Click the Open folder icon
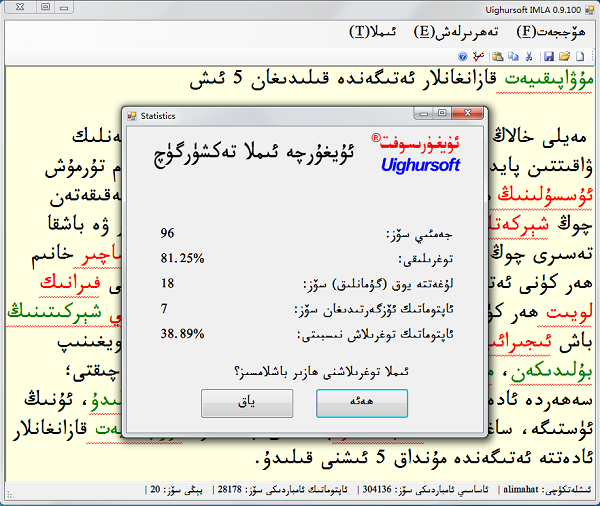The width and height of the screenshot is (600, 506). click(564, 57)
